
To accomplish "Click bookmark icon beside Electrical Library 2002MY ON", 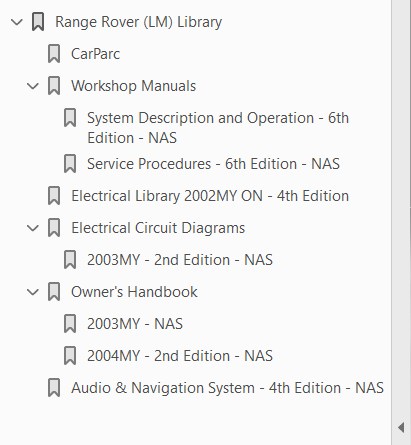I will click(54, 196).
